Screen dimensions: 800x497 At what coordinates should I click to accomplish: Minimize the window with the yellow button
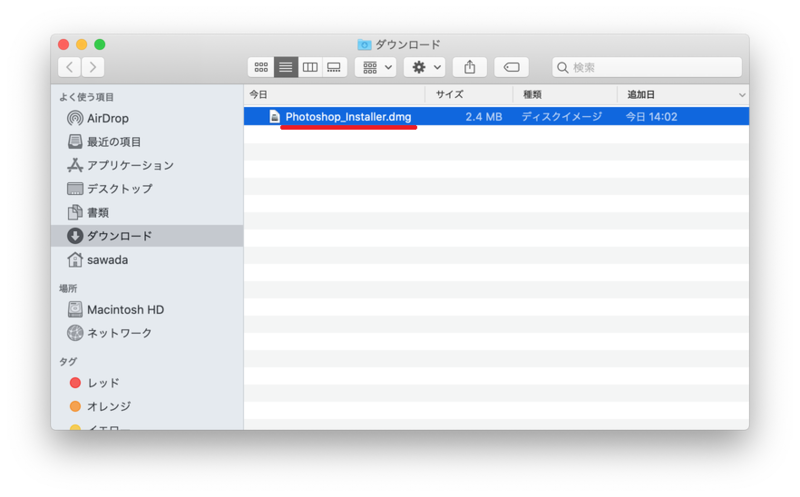[x=82, y=44]
